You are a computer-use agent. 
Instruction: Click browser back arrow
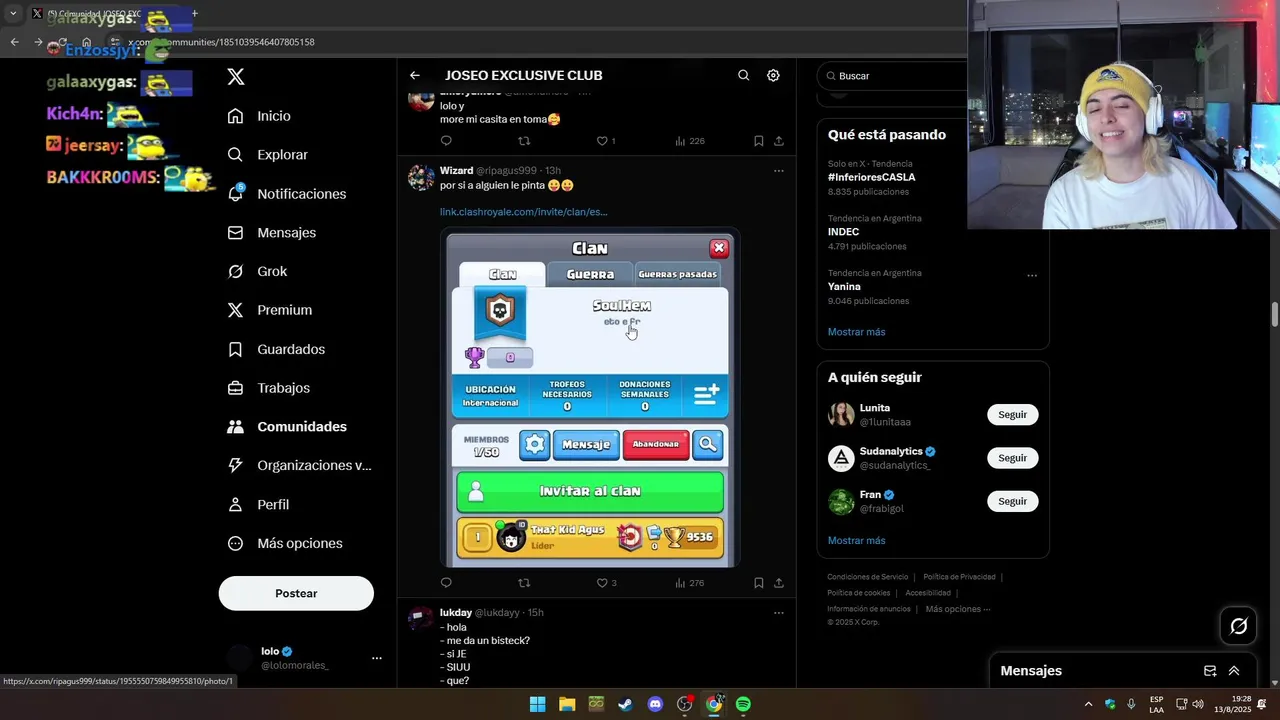[x=14, y=42]
